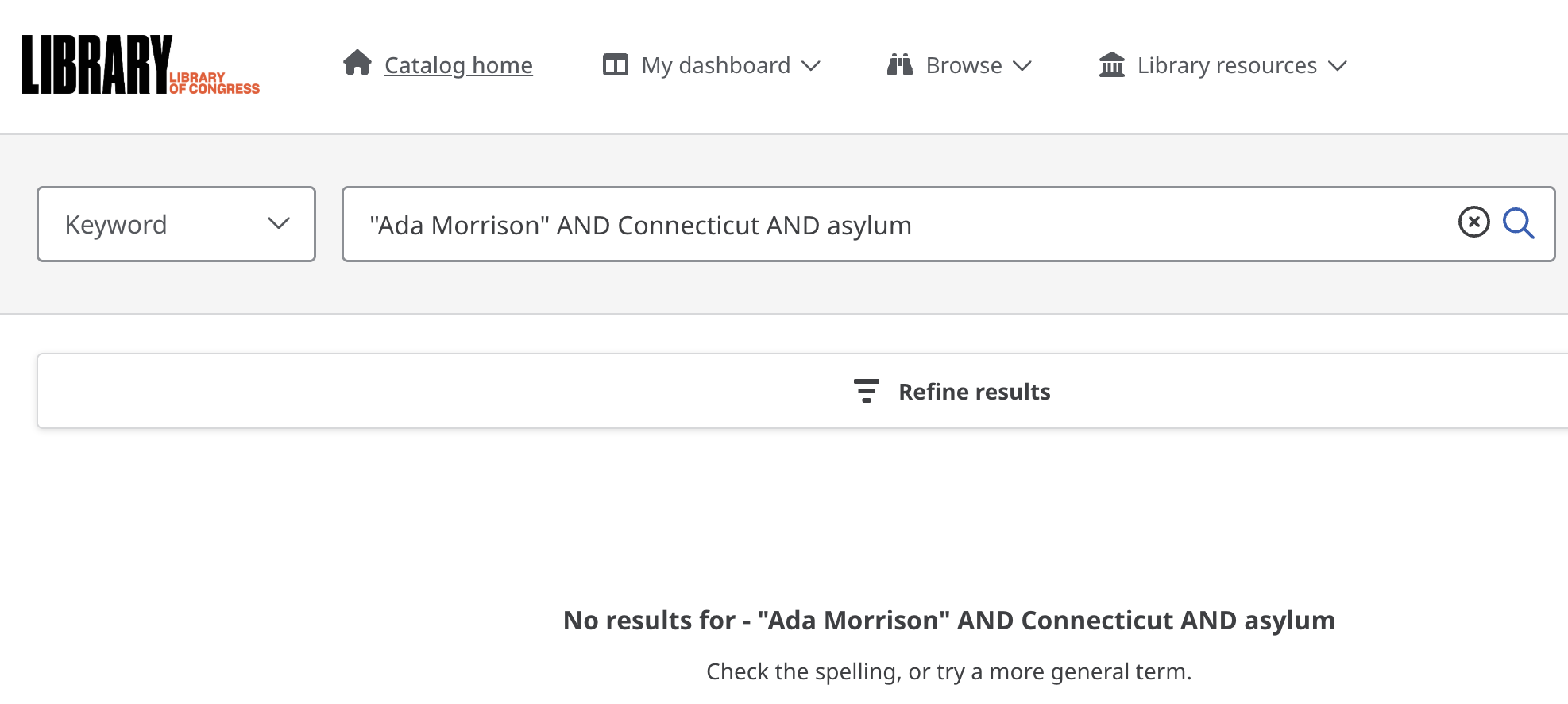1568x704 pixels.
Task: Expand the Browse menu chevron
Action: coord(1022,65)
